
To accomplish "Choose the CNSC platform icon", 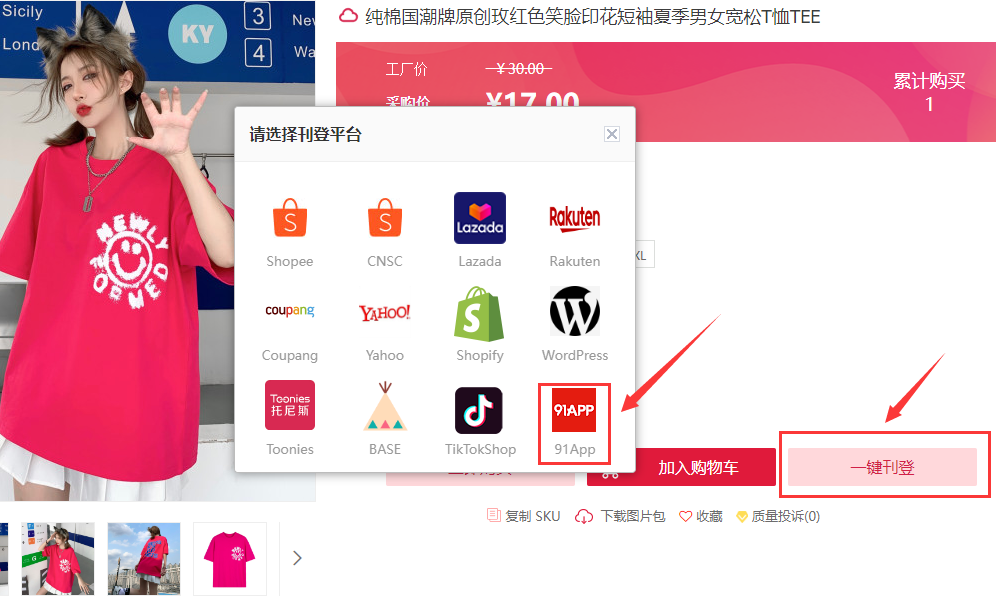I will point(385,218).
